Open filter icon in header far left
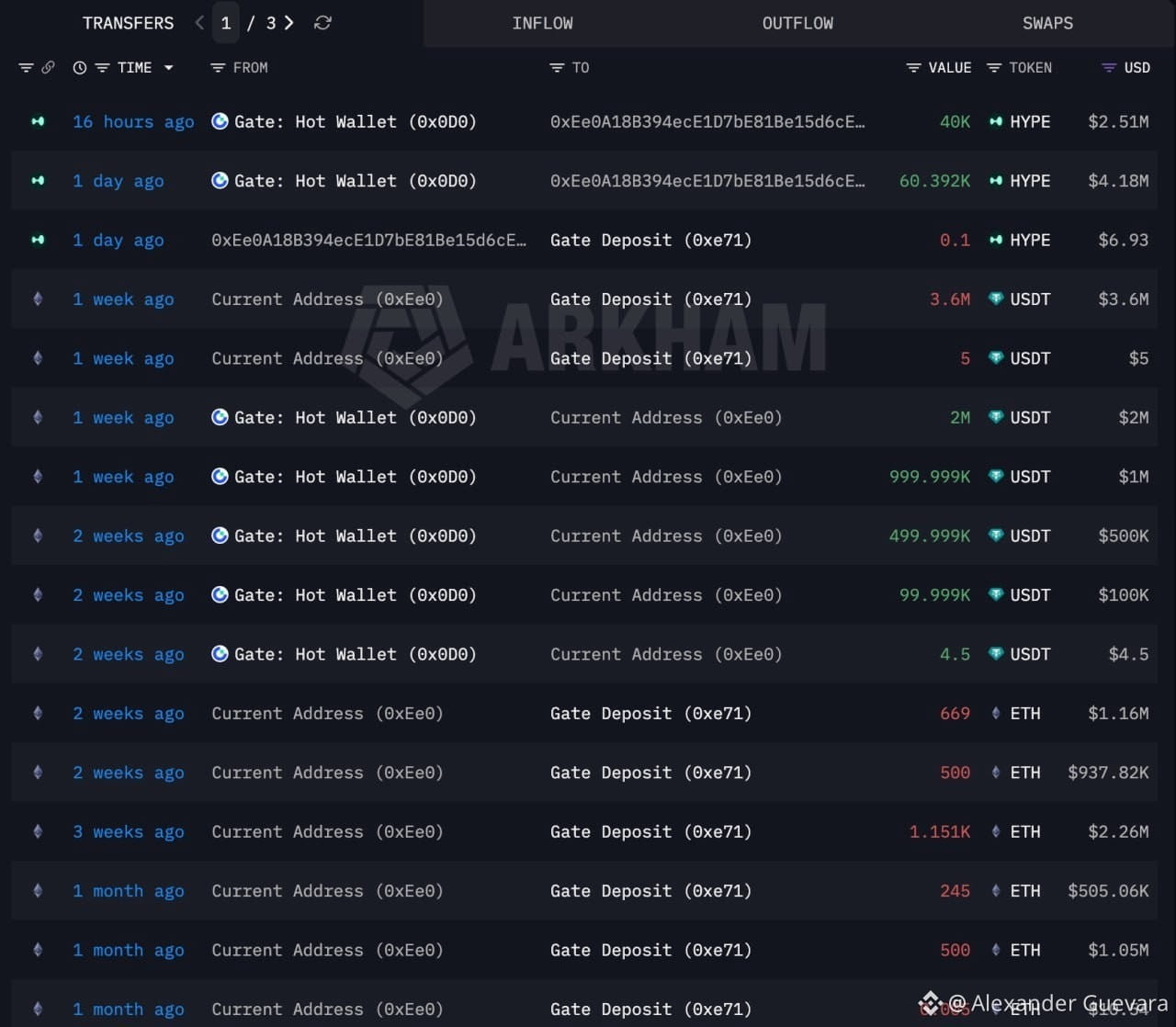This screenshot has height=1027, width=1176. (x=26, y=68)
